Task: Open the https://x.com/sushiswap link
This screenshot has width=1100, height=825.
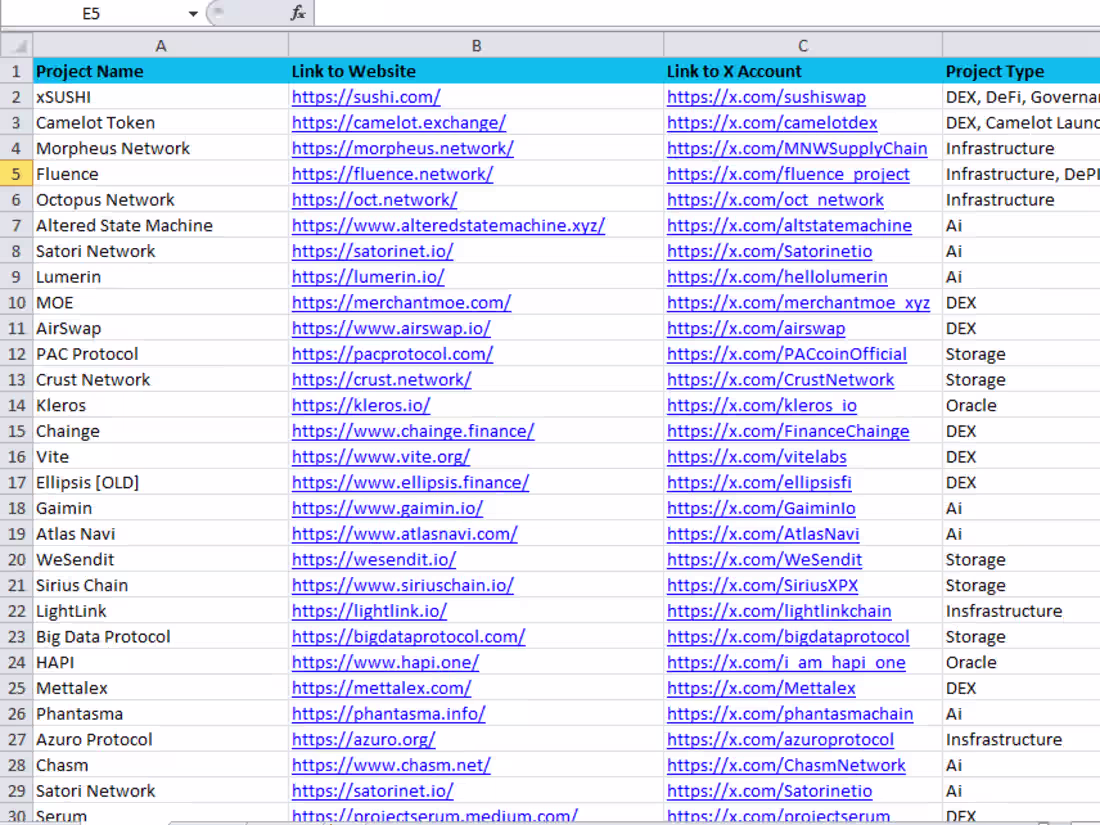Action: [x=766, y=98]
